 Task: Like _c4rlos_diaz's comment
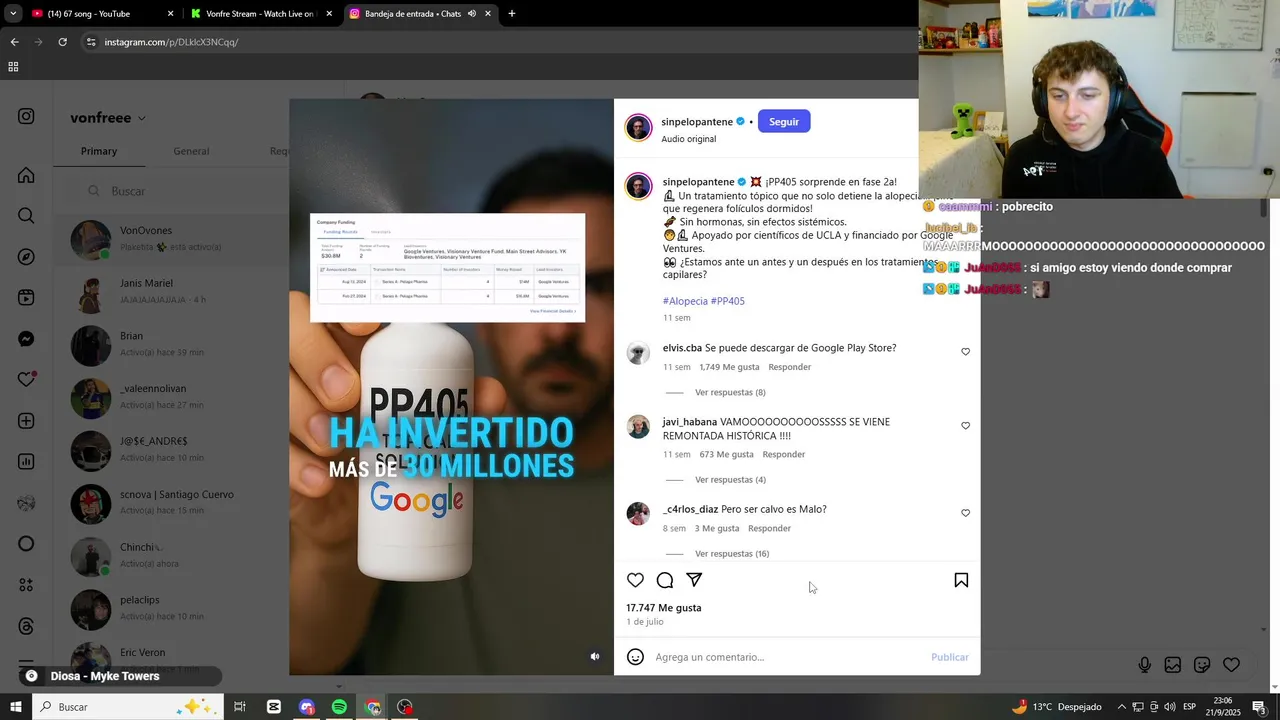coord(965,513)
